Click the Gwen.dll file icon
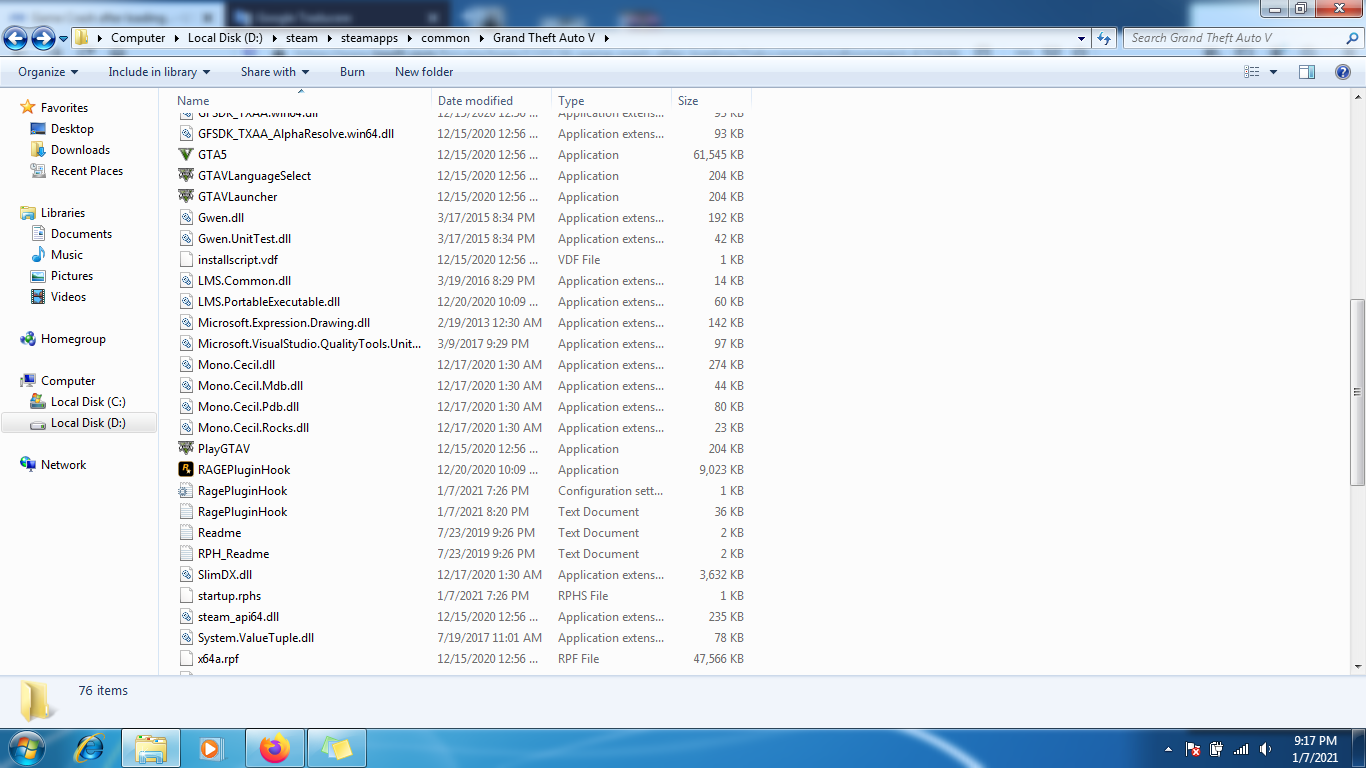This screenshot has height=768, width=1366. (x=186, y=218)
